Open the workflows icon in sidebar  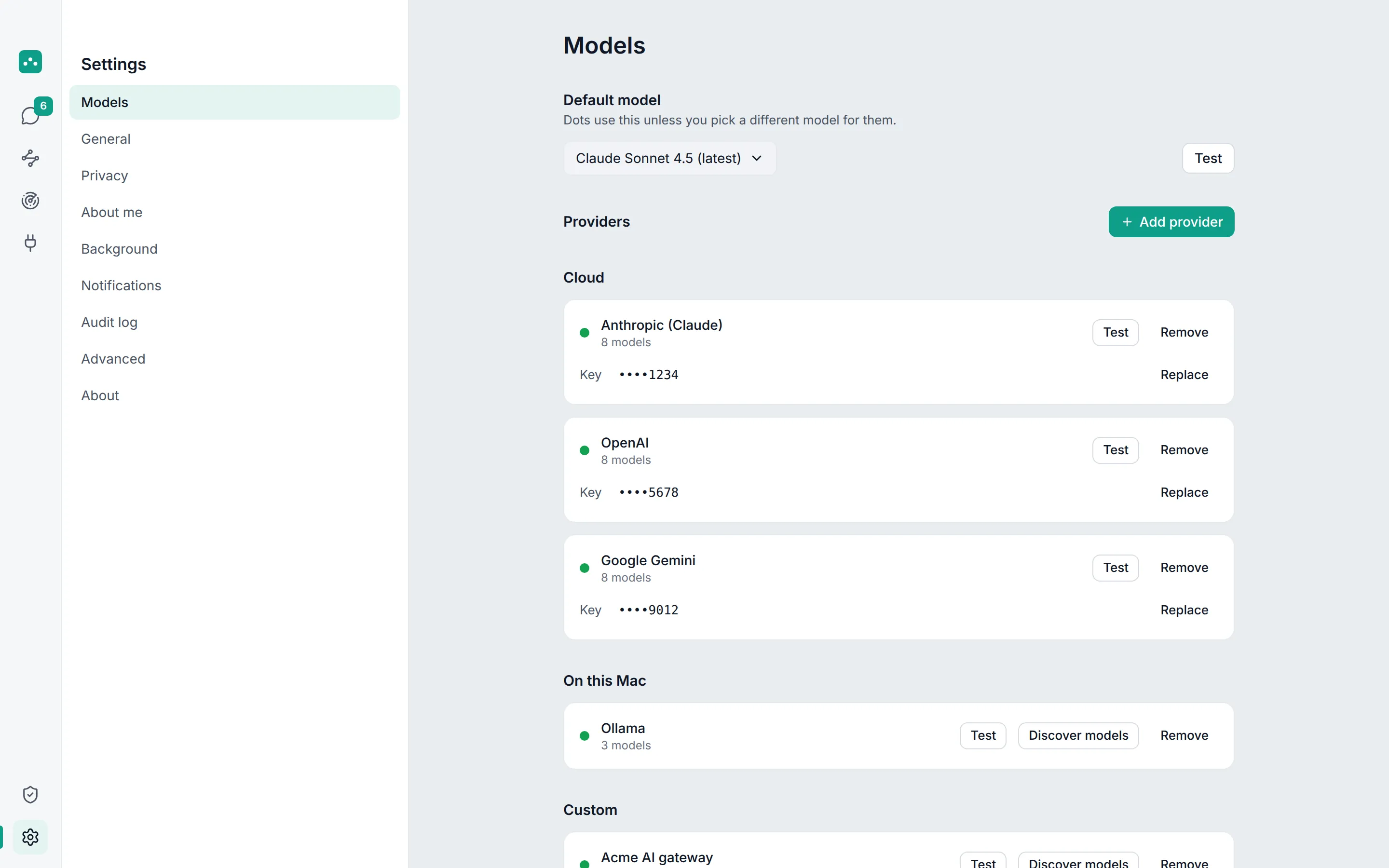pos(30,158)
